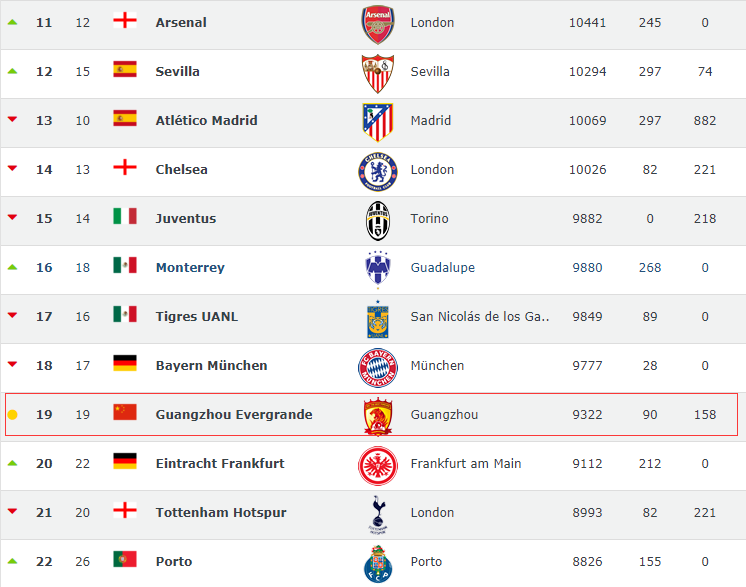Click the Chelsea club crest
Screen dimensions: 746x587
[378, 171]
